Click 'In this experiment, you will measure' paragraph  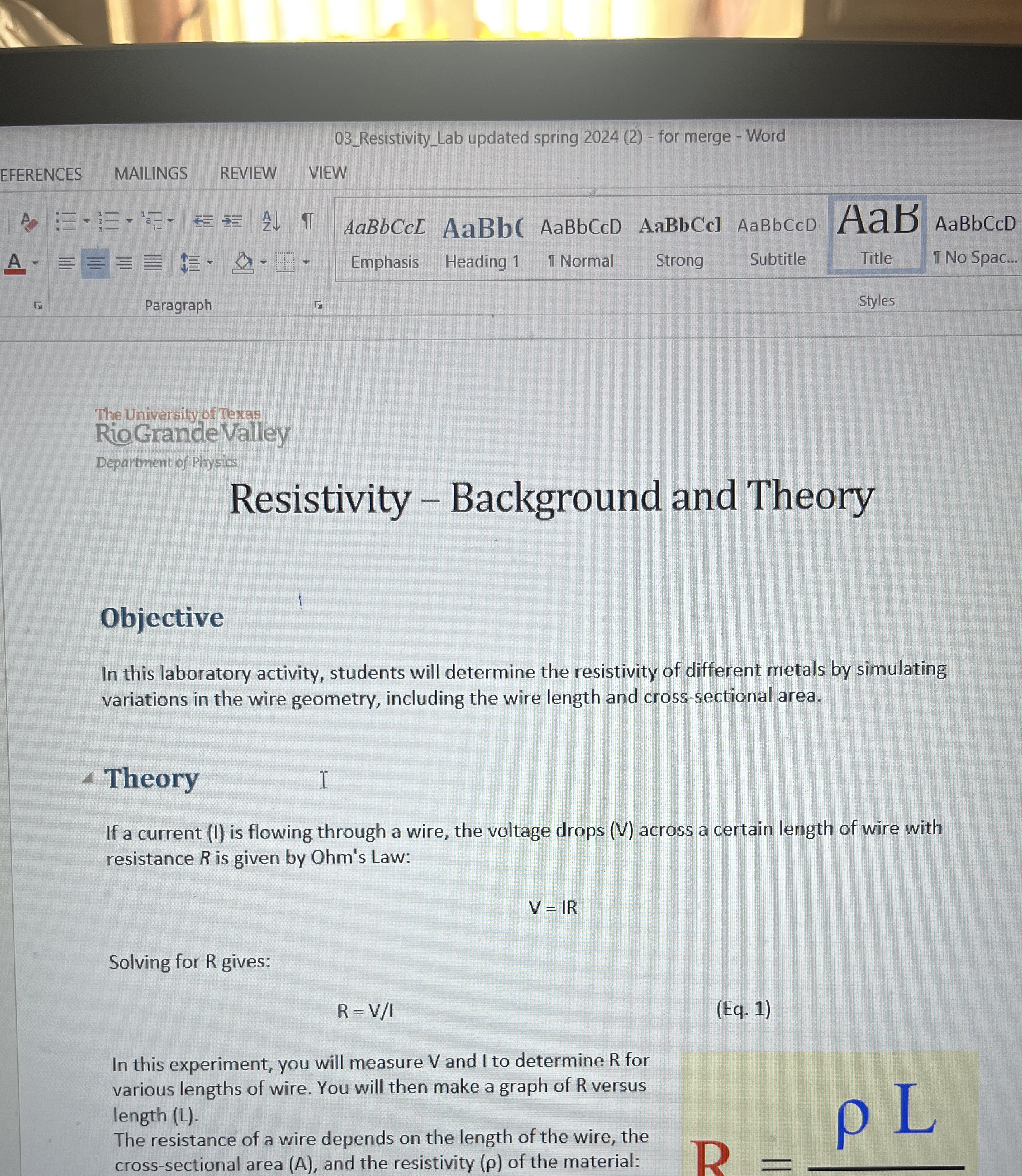pyautogui.click(x=380, y=1088)
